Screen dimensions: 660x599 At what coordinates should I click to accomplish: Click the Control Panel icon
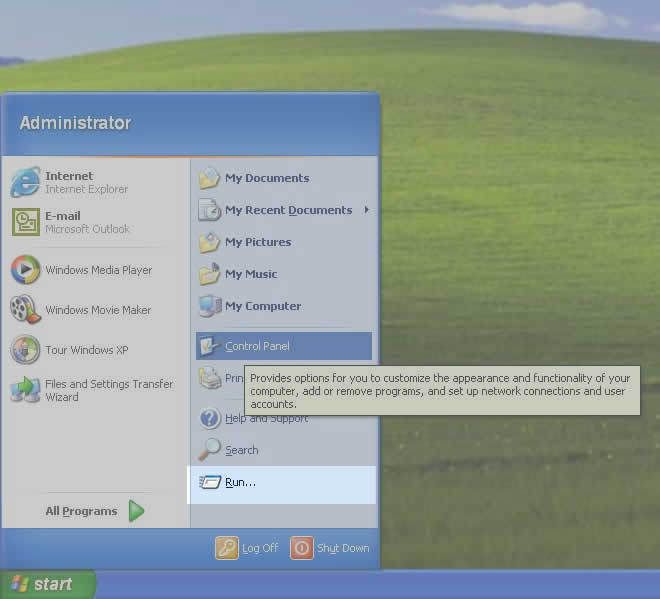210,346
